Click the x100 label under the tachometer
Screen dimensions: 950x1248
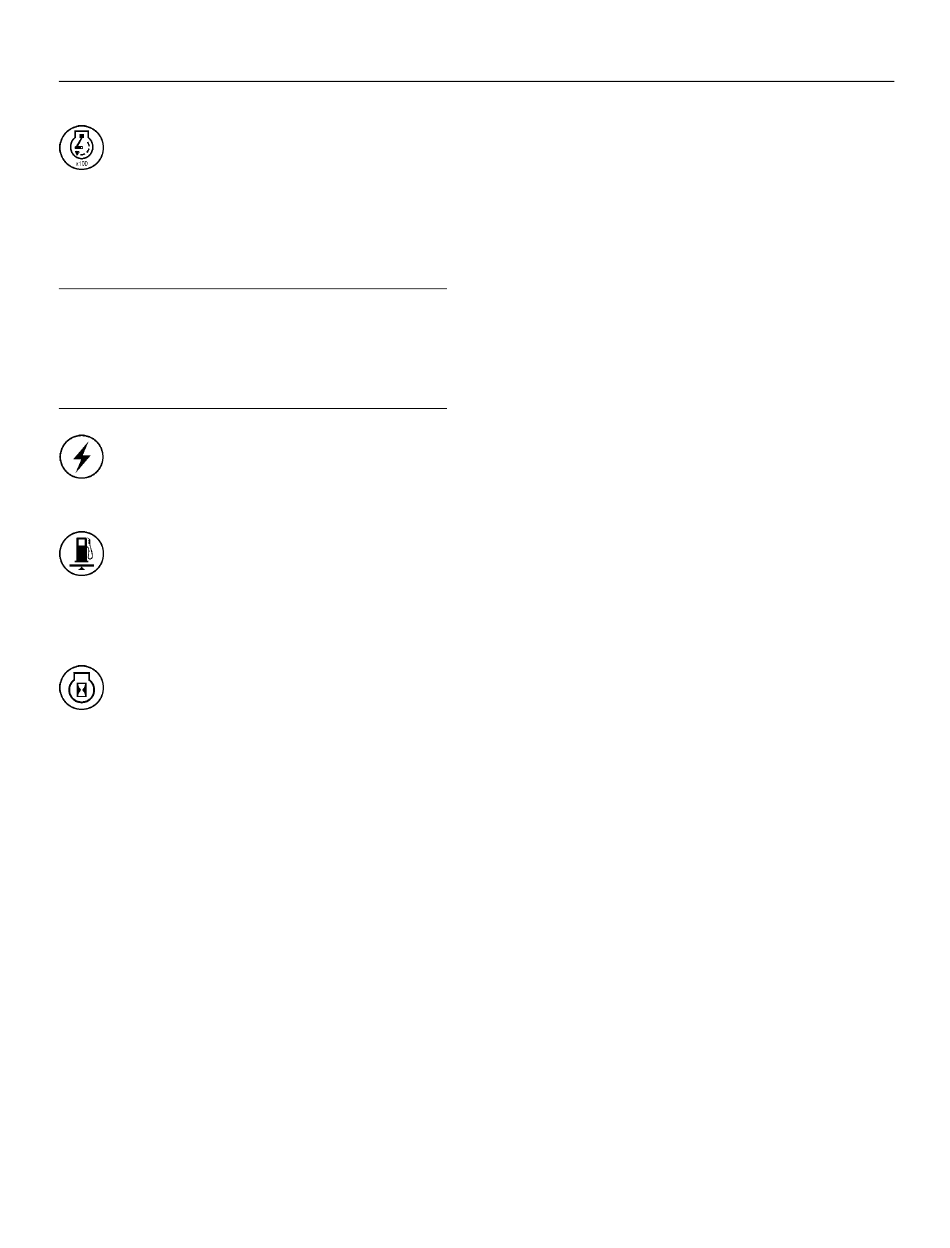point(82,161)
